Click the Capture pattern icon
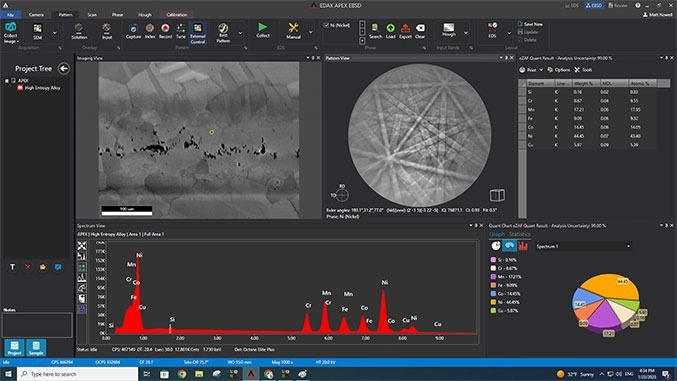This screenshot has width=677, height=381. click(x=133, y=29)
